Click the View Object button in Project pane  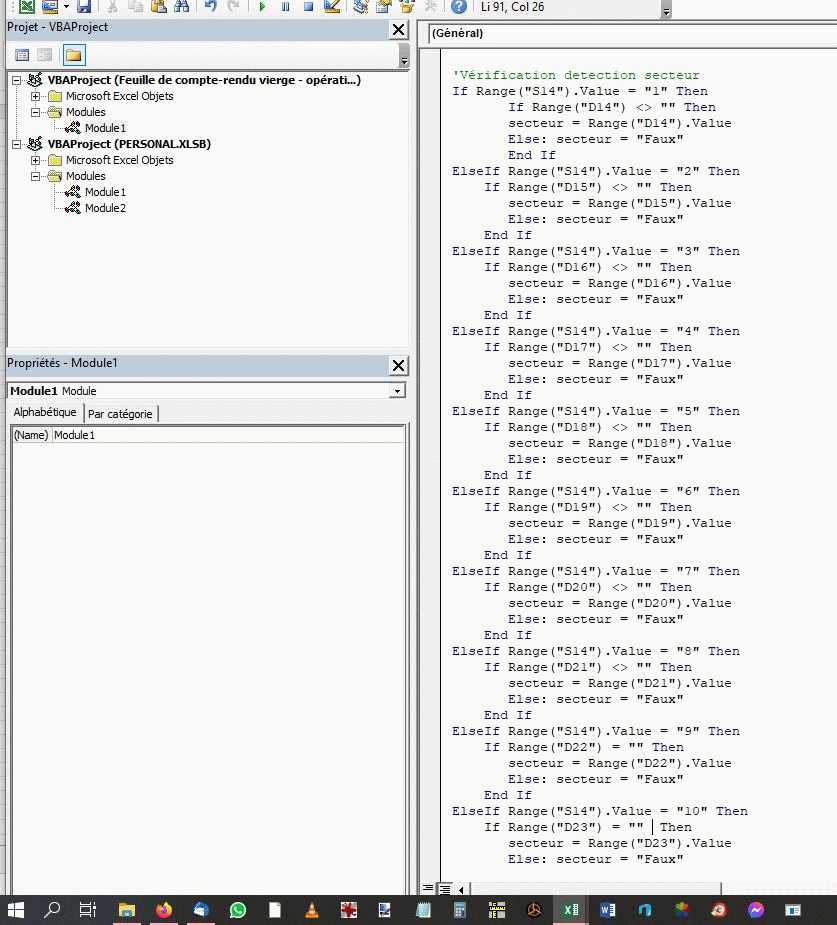(45, 55)
